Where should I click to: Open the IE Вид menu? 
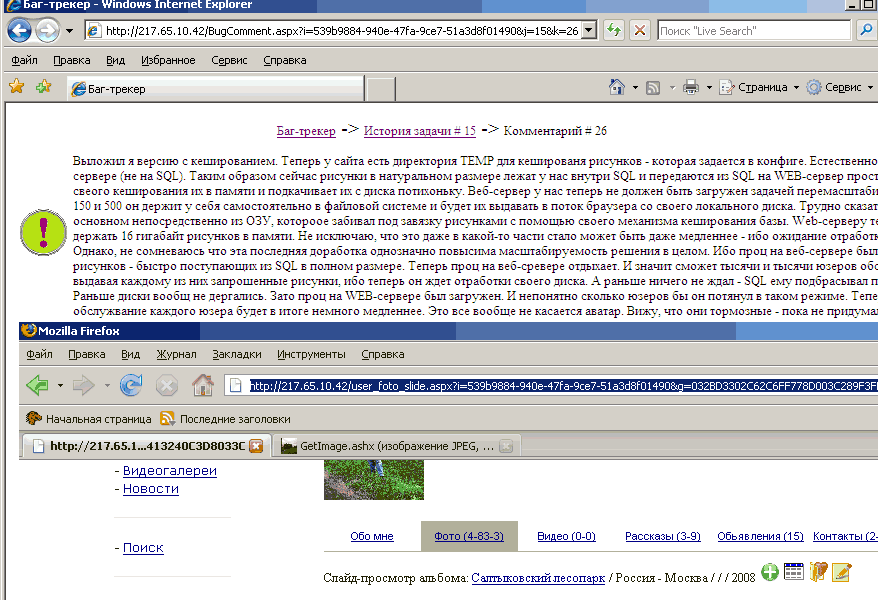115,60
